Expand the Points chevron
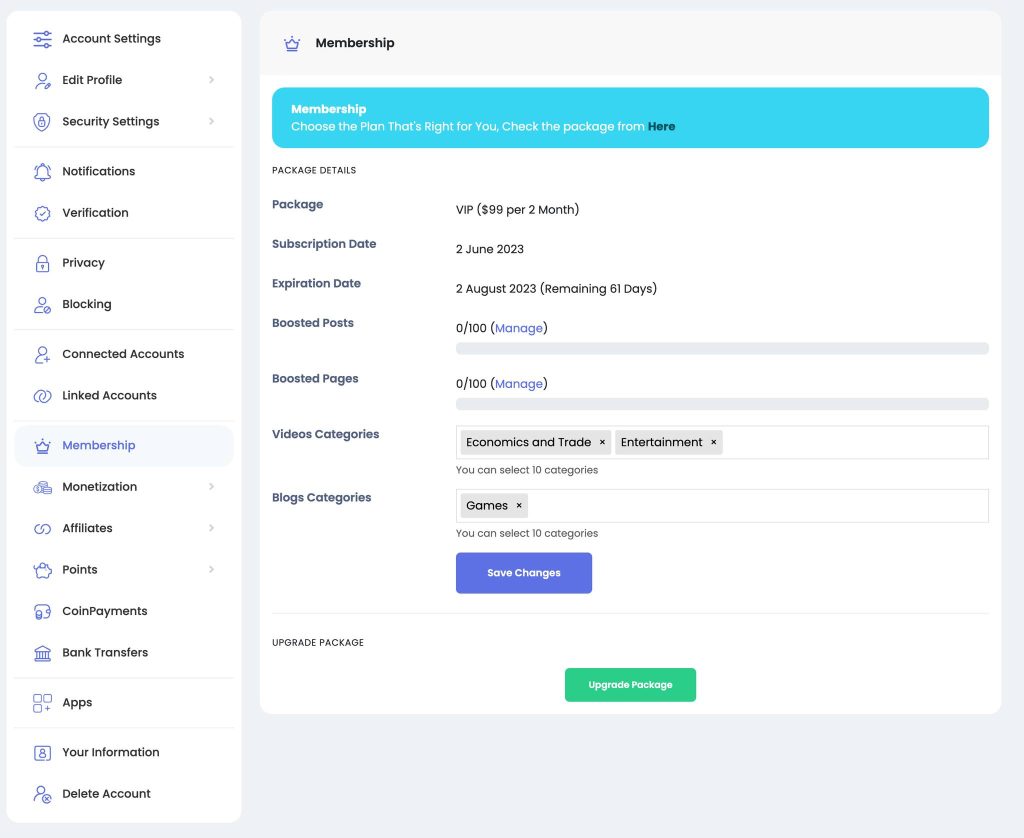1024x838 pixels. coord(211,570)
